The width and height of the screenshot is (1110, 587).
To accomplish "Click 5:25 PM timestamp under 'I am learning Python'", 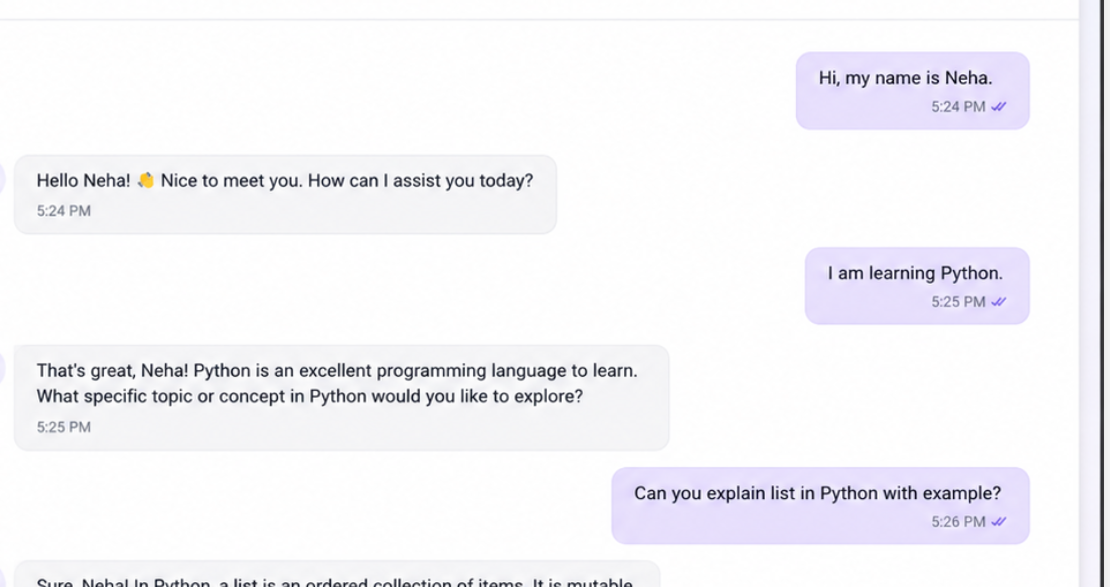I will pos(958,302).
